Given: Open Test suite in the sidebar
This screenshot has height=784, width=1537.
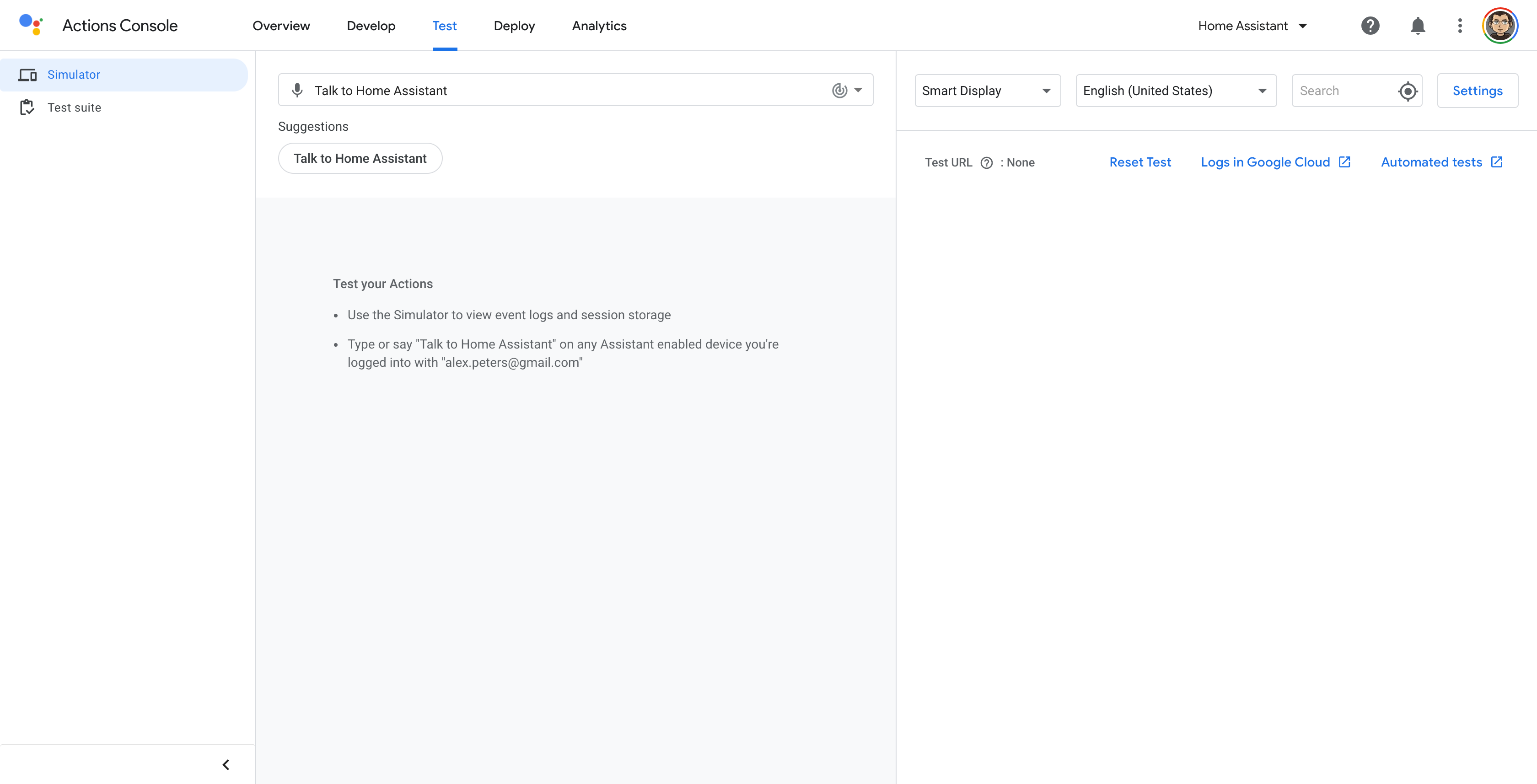Looking at the screenshot, I should point(74,107).
